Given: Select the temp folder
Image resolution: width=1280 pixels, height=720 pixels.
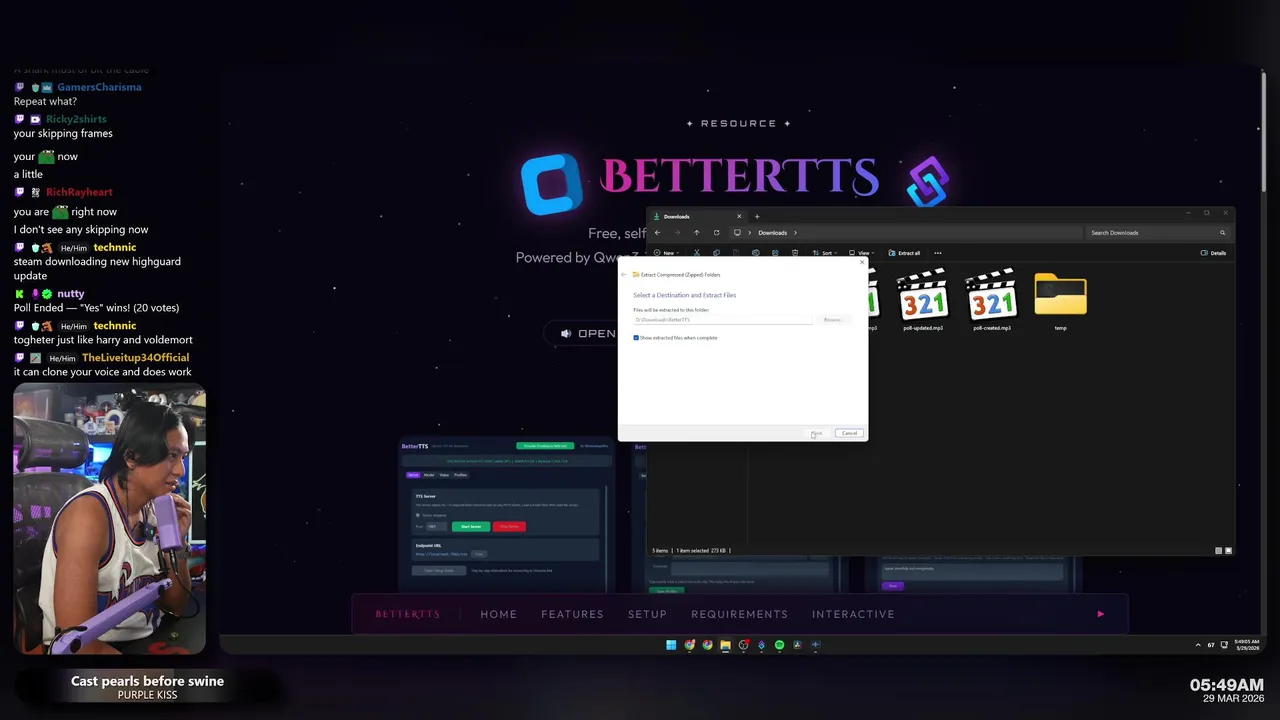Looking at the screenshot, I should click(x=1060, y=300).
